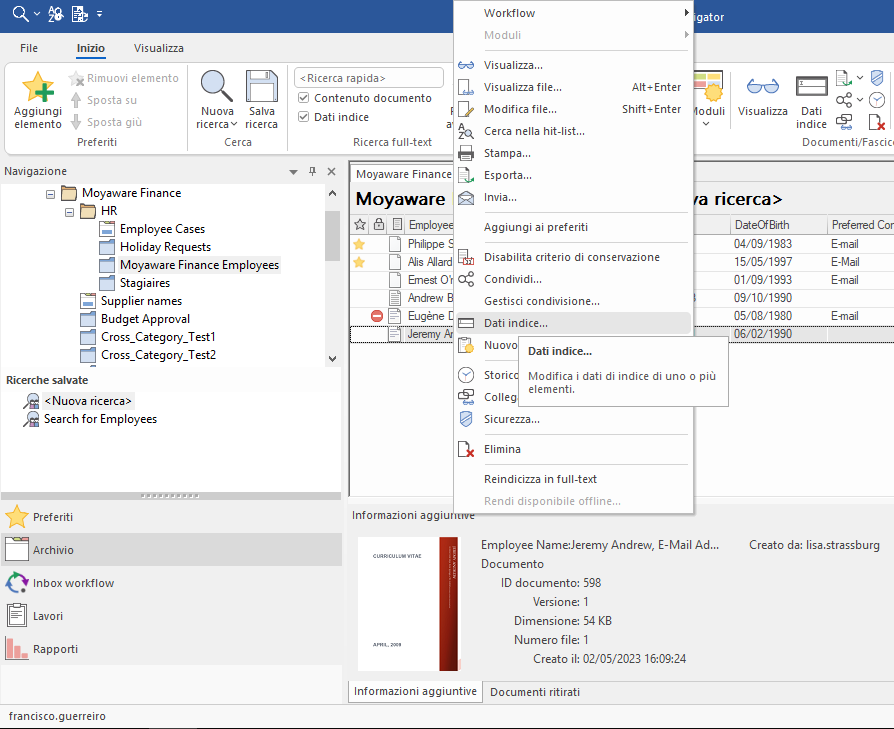
Task: Click the Visualizza glasses icon in ribbon
Action: 763,90
